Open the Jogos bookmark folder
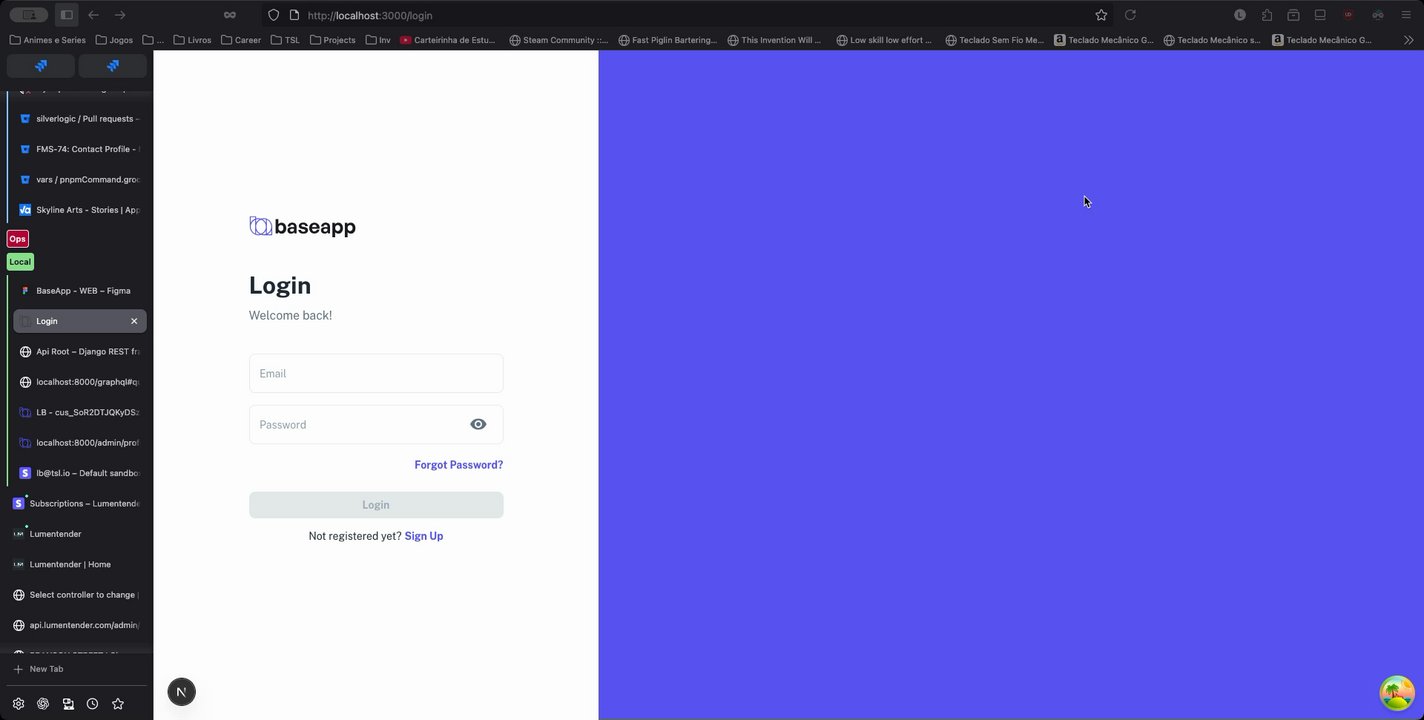 click(x=114, y=40)
